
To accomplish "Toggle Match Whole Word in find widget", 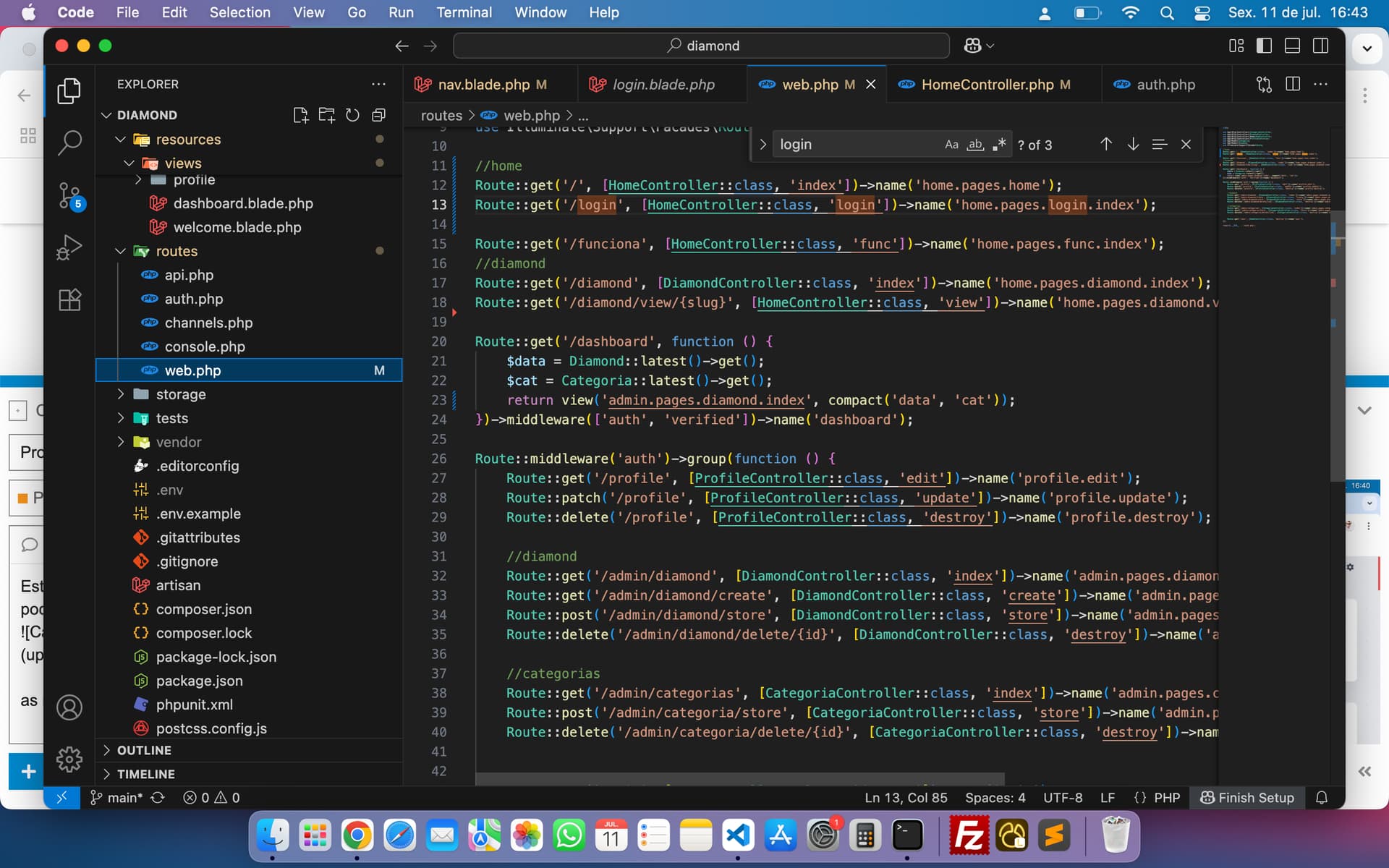I will 975,144.
